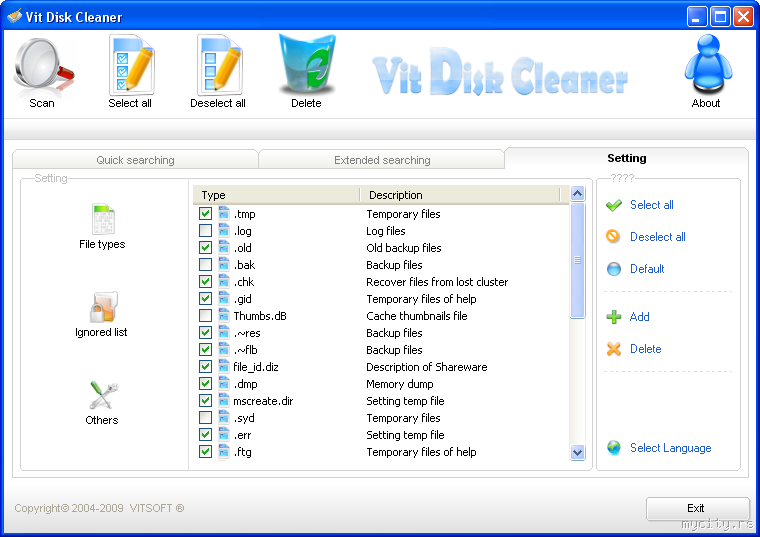Click the file icon for .tmp
The width and height of the screenshot is (760, 537).
click(x=223, y=213)
